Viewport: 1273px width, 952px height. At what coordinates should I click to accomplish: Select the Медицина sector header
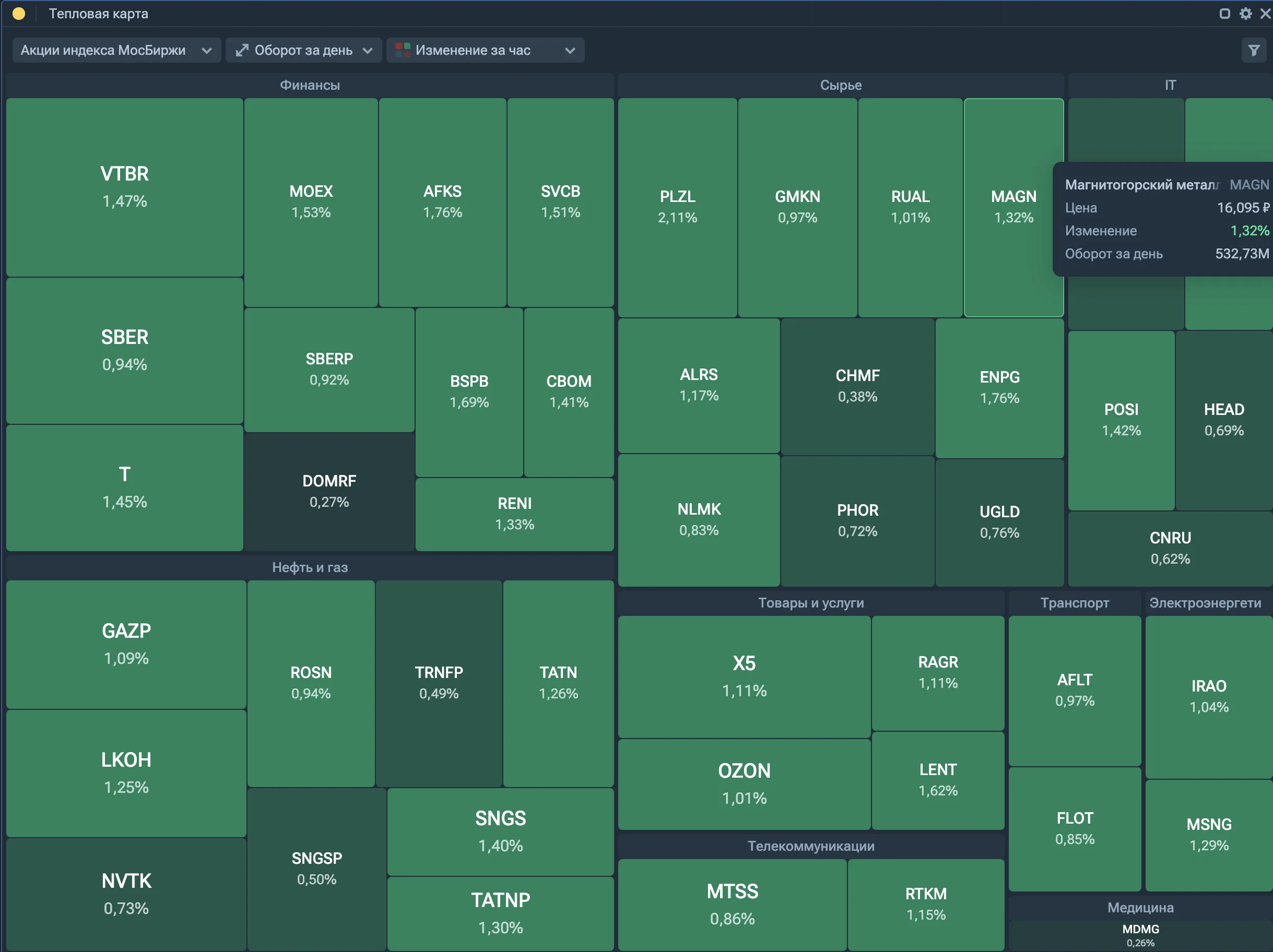tap(1140, 908)
